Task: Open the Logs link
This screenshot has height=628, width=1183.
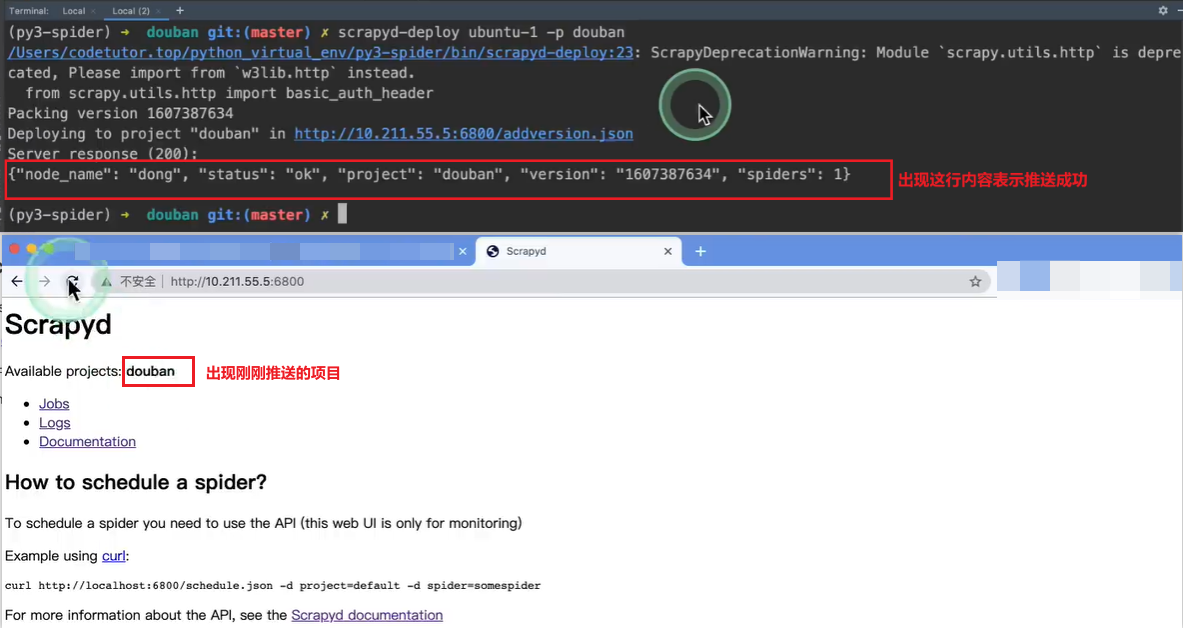Action: (54, 422)
